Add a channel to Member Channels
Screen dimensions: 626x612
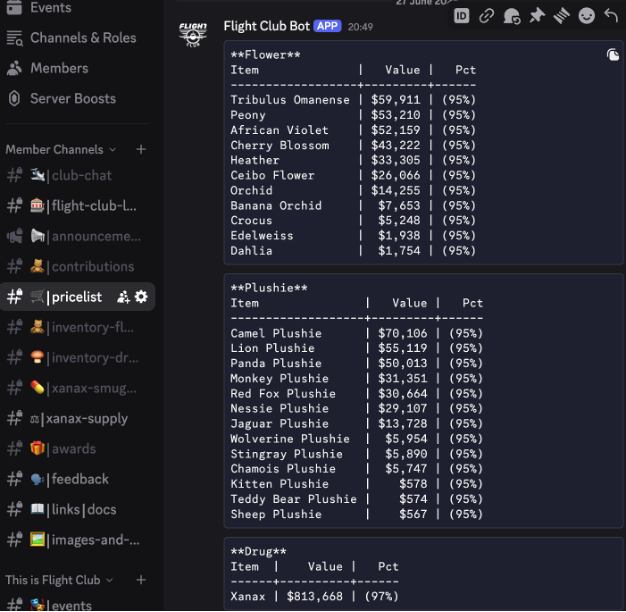[141, 149]
